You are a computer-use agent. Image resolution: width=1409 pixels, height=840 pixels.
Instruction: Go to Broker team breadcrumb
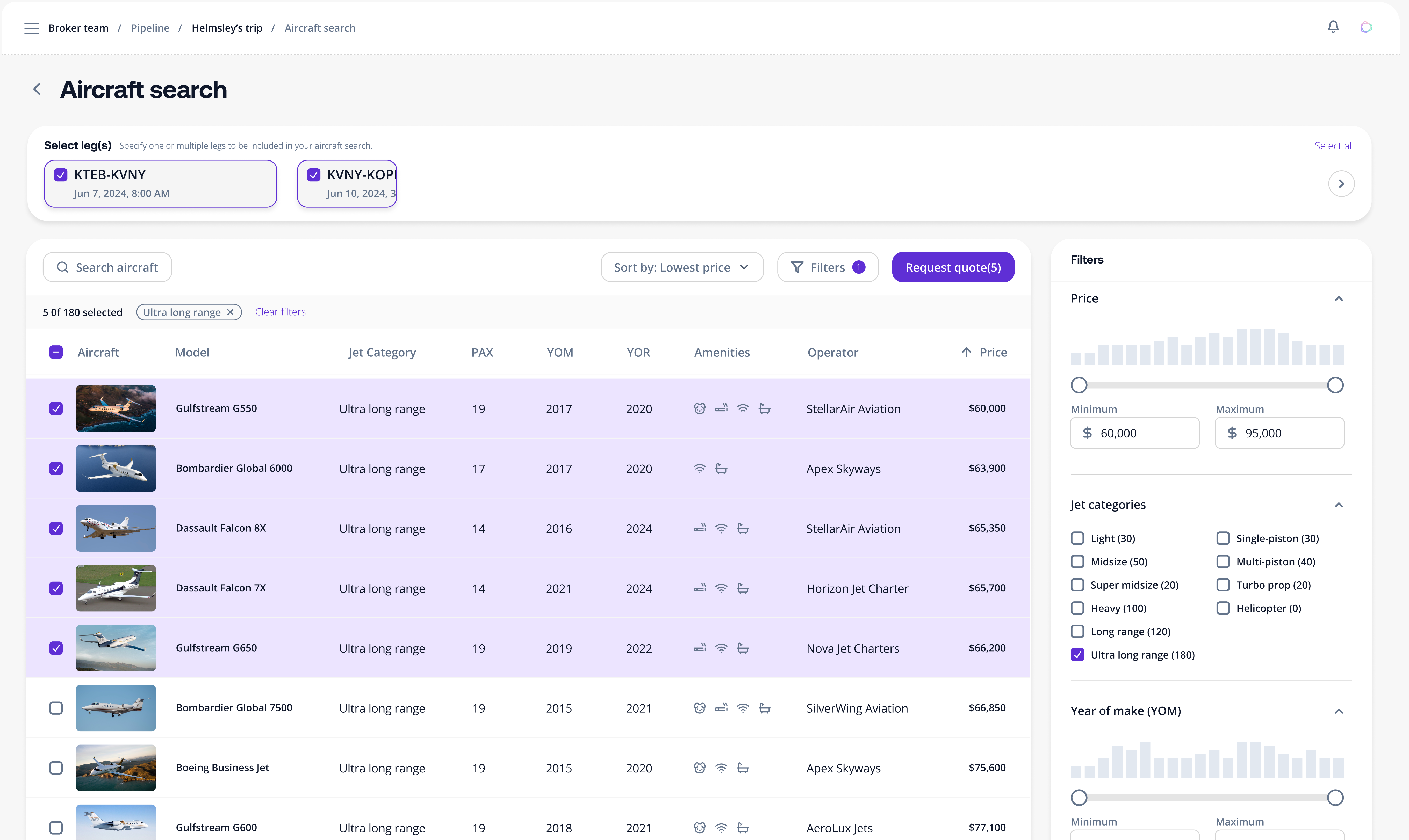click(78, 28)
